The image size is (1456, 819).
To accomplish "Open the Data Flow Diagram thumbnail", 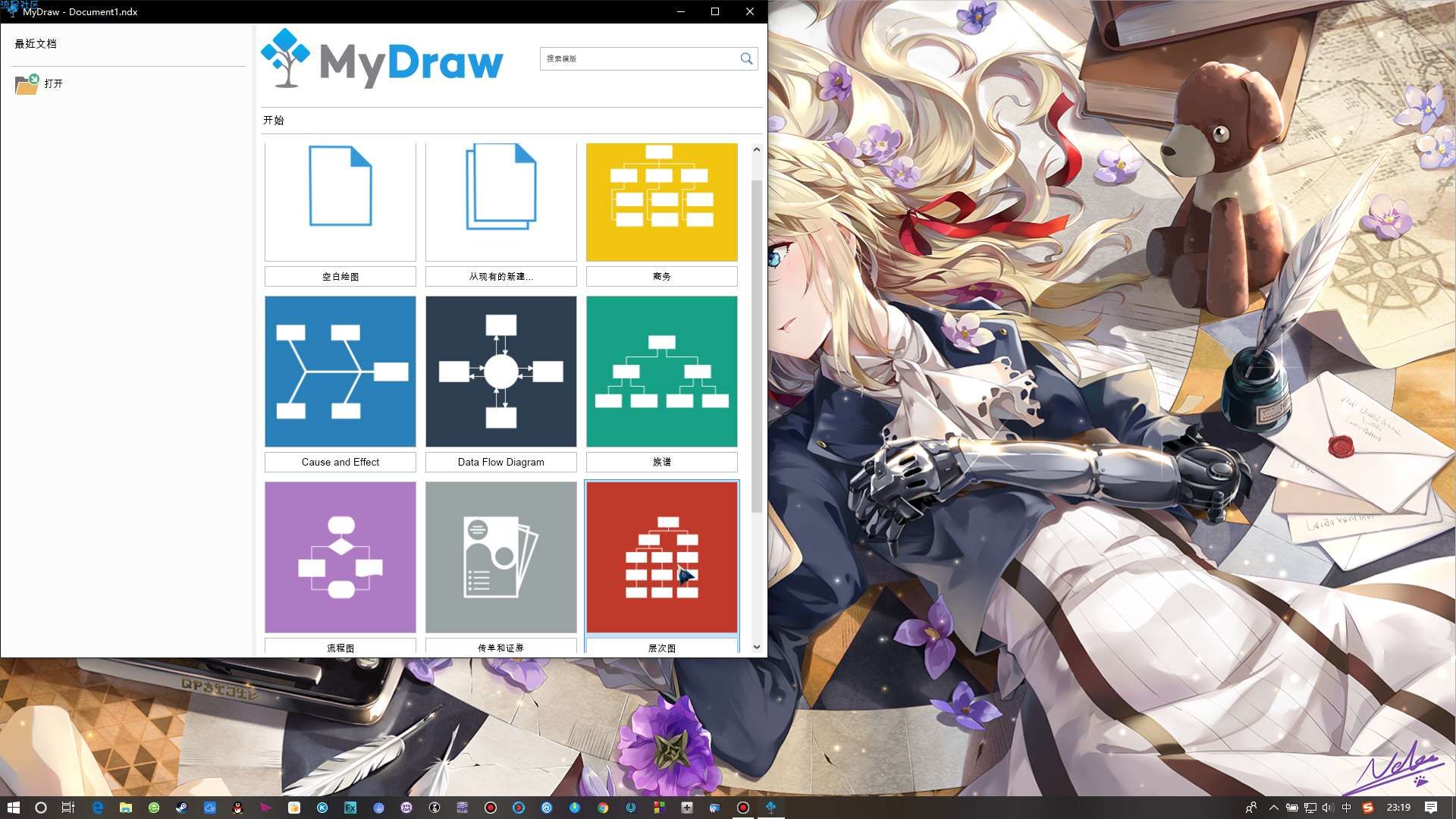I will 501,372.
